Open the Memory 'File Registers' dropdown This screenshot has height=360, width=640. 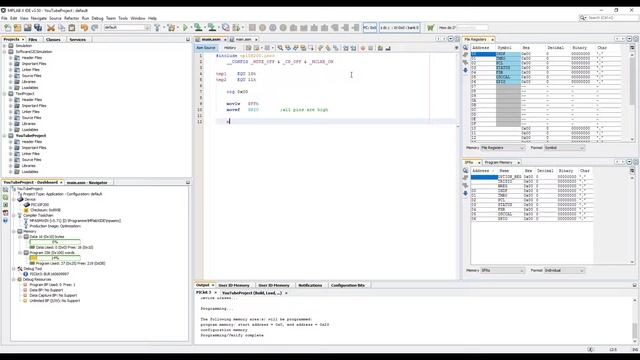pos(502,148)
